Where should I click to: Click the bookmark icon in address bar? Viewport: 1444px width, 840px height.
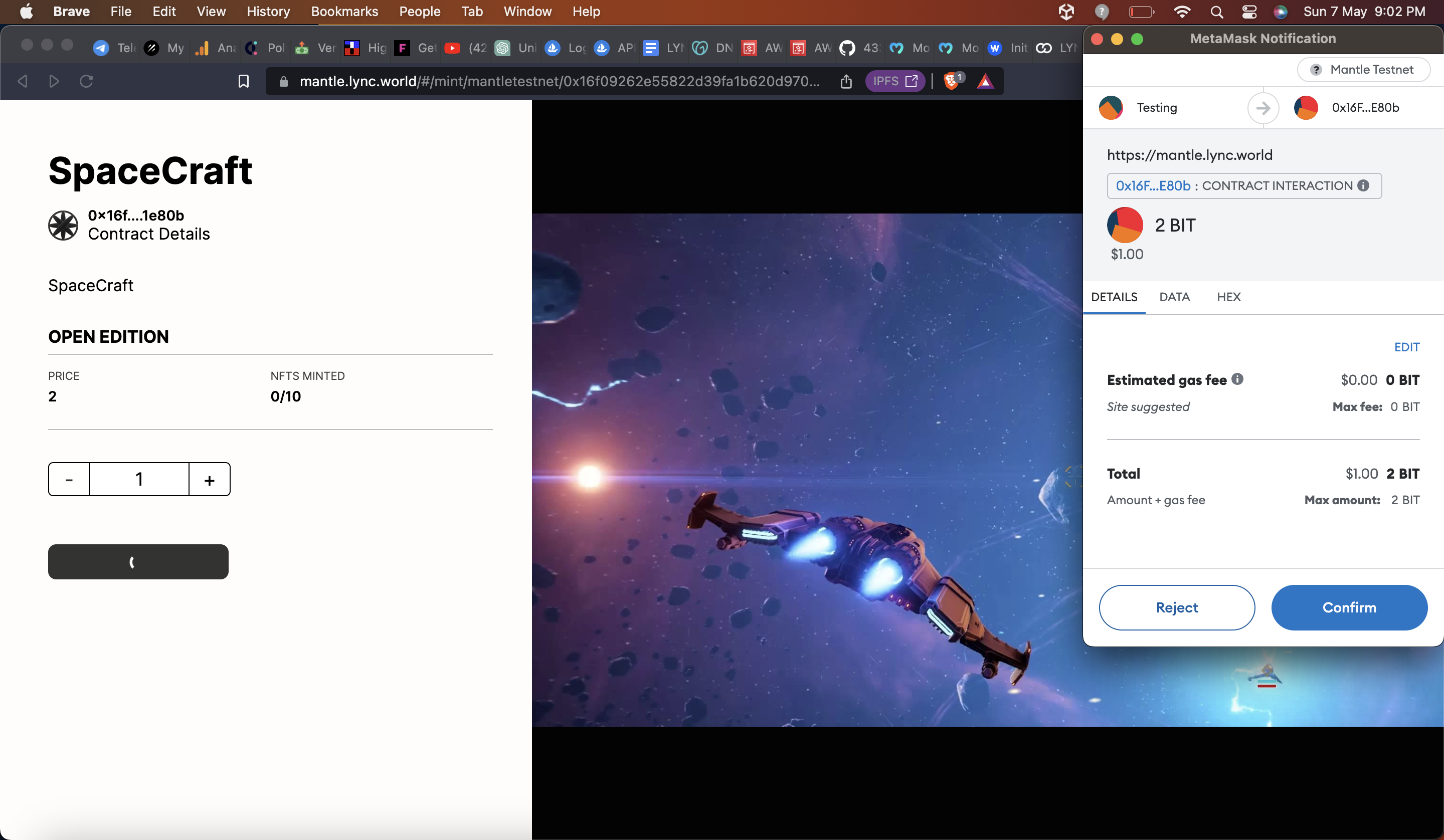(x=244, y=81)
